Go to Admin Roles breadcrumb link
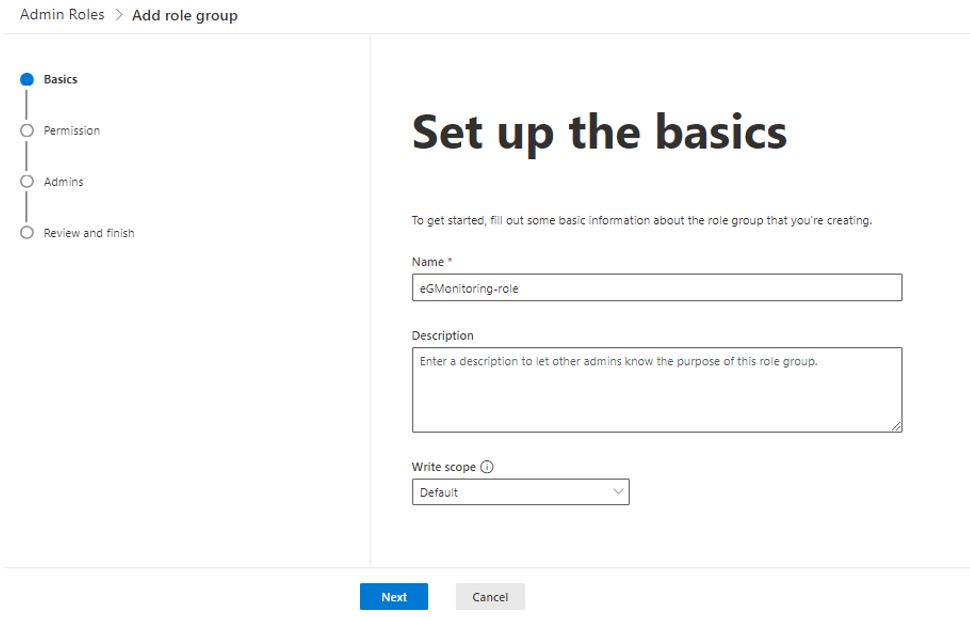Image resolution: width=970 pixels, height=617 pixels. (x=62, y=14)
